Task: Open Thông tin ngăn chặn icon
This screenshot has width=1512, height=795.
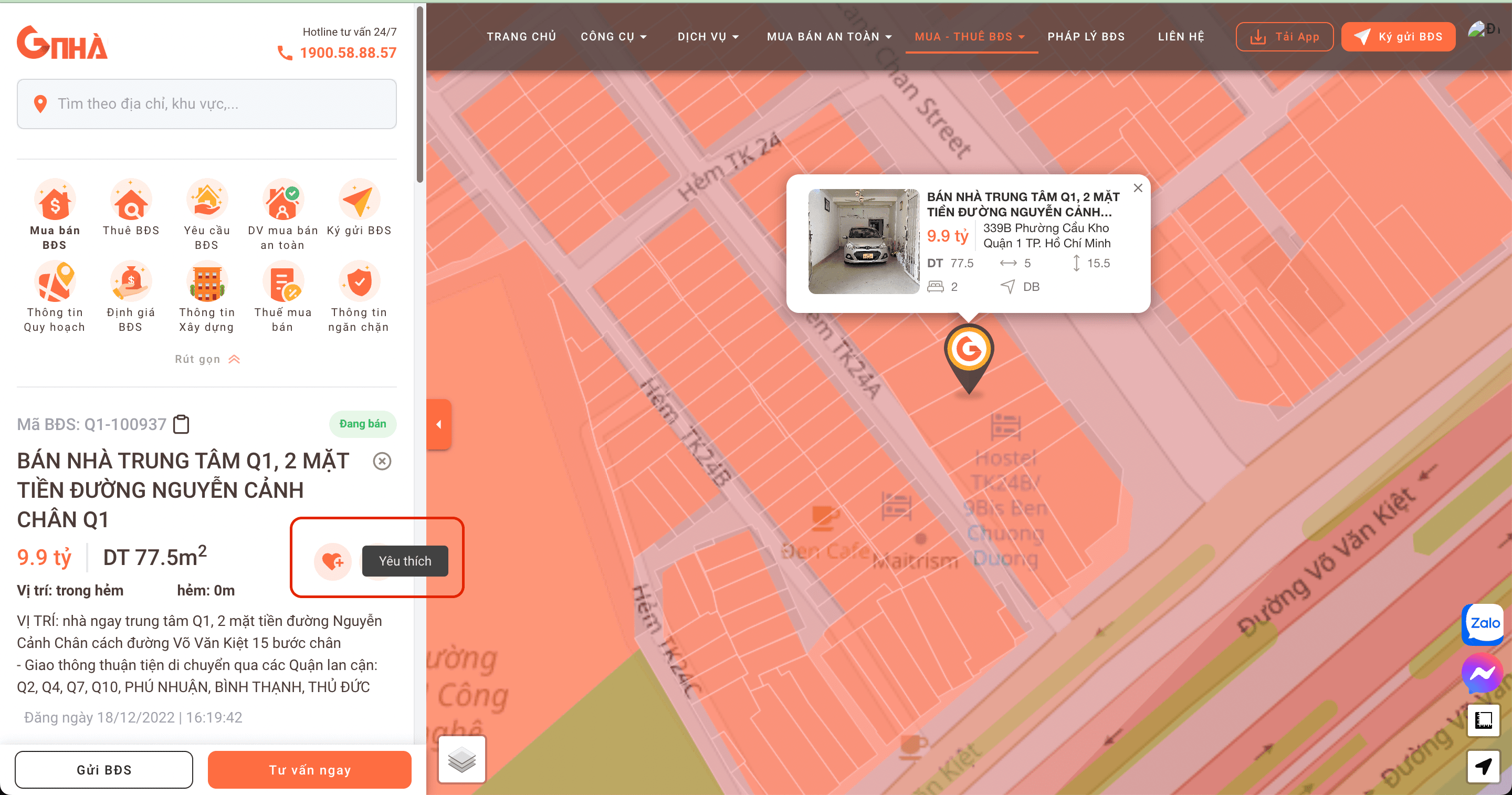Action: (359, 283)
